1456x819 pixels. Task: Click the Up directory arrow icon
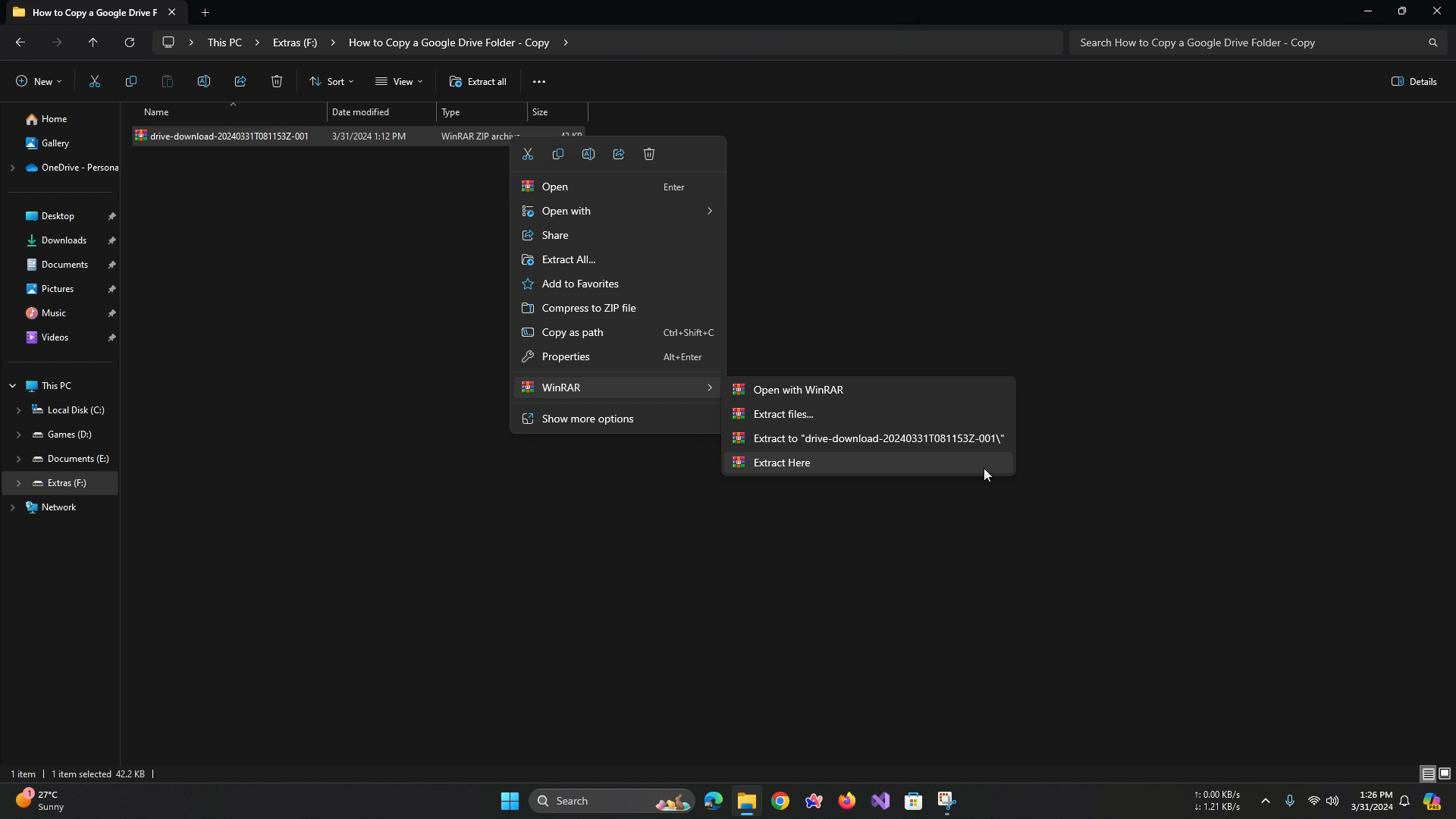93,42
